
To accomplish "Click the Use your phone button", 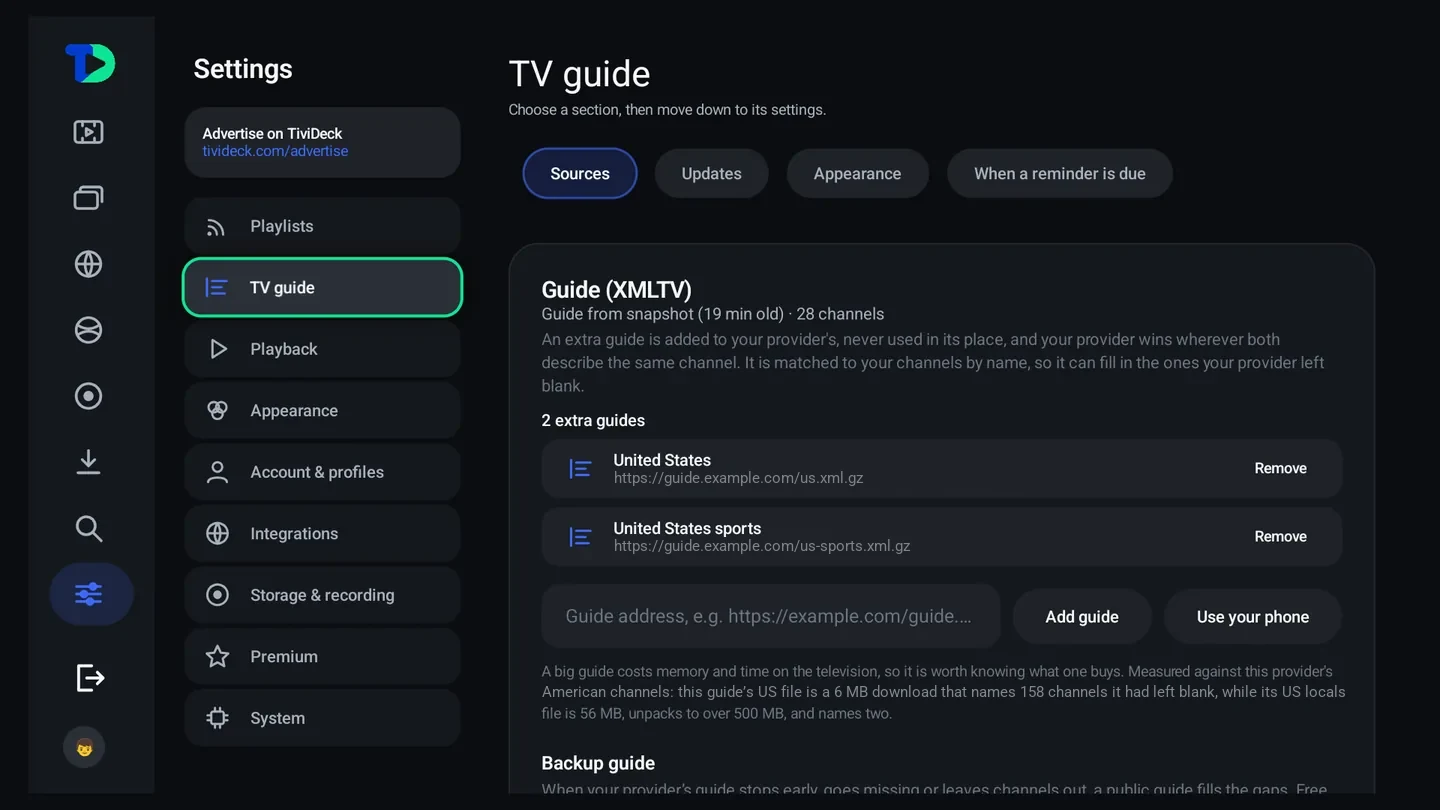I will coord(1253,617).
